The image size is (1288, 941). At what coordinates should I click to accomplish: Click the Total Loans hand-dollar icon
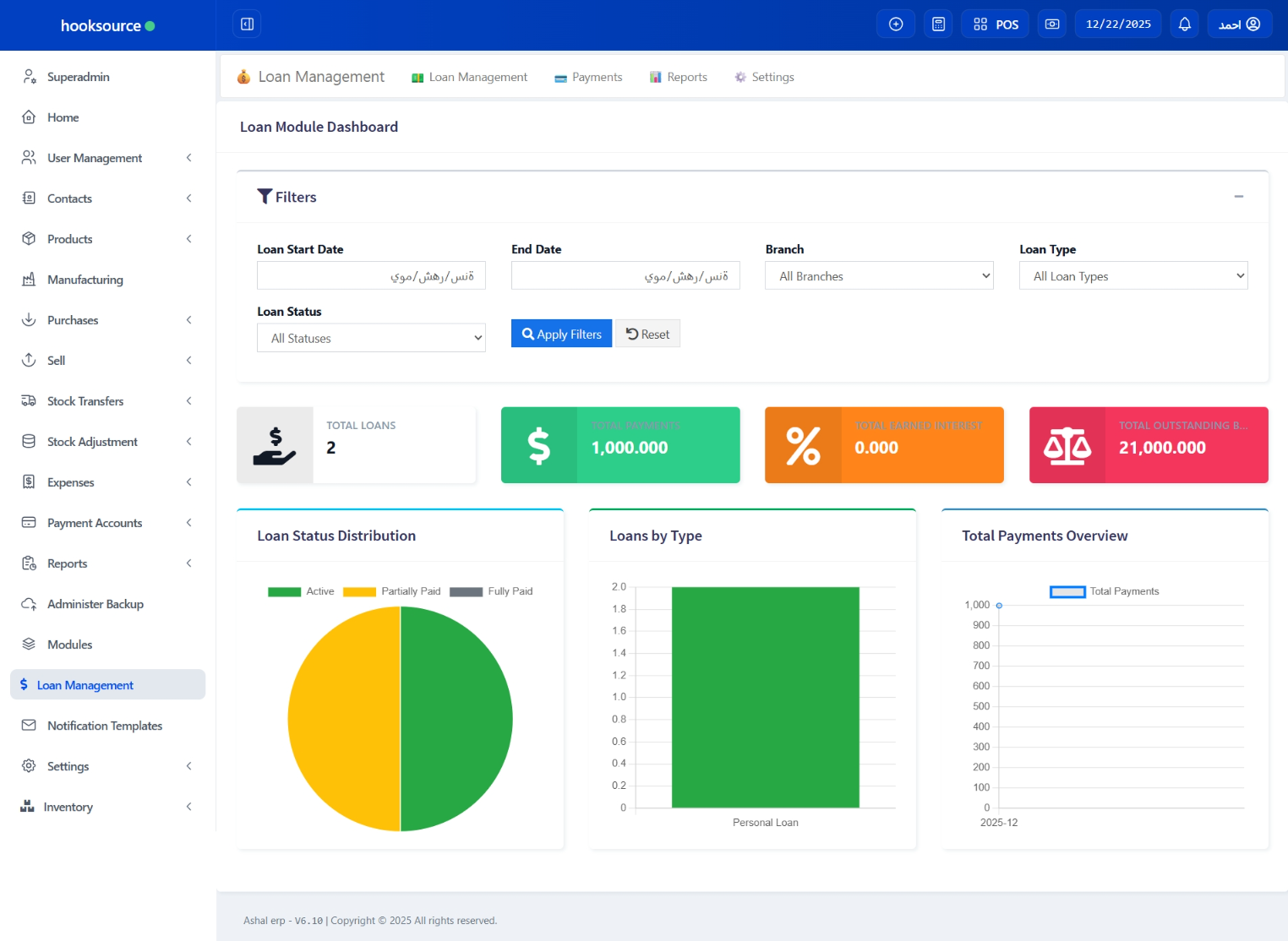[x=275, y=446]
